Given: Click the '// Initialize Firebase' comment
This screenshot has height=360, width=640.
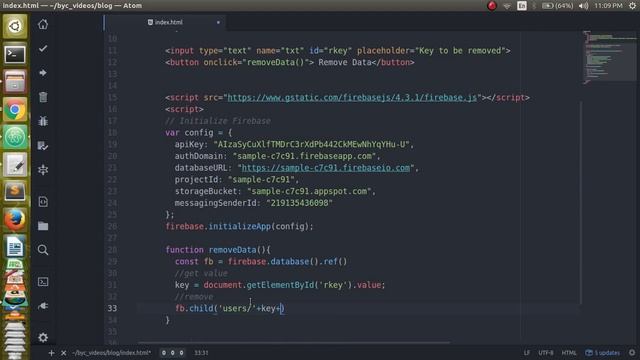Looking at the screenshot, I should pos(218,121).
